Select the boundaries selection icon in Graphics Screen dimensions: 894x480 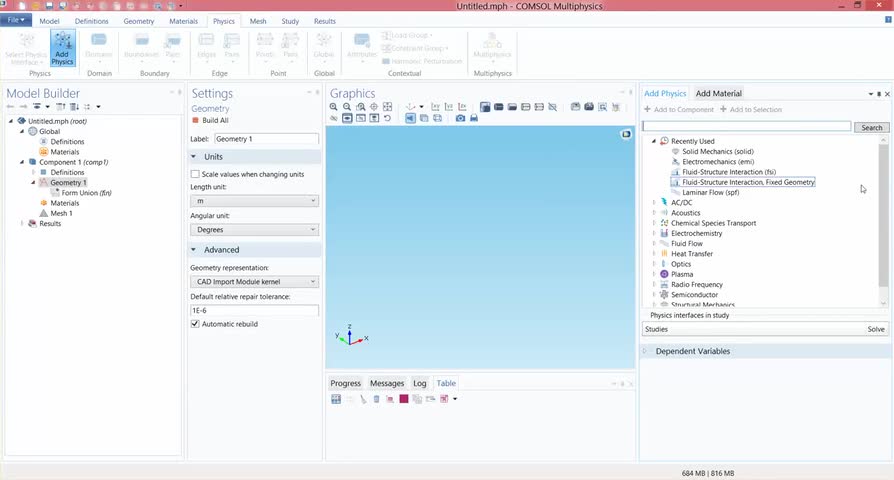coord(512,107)
